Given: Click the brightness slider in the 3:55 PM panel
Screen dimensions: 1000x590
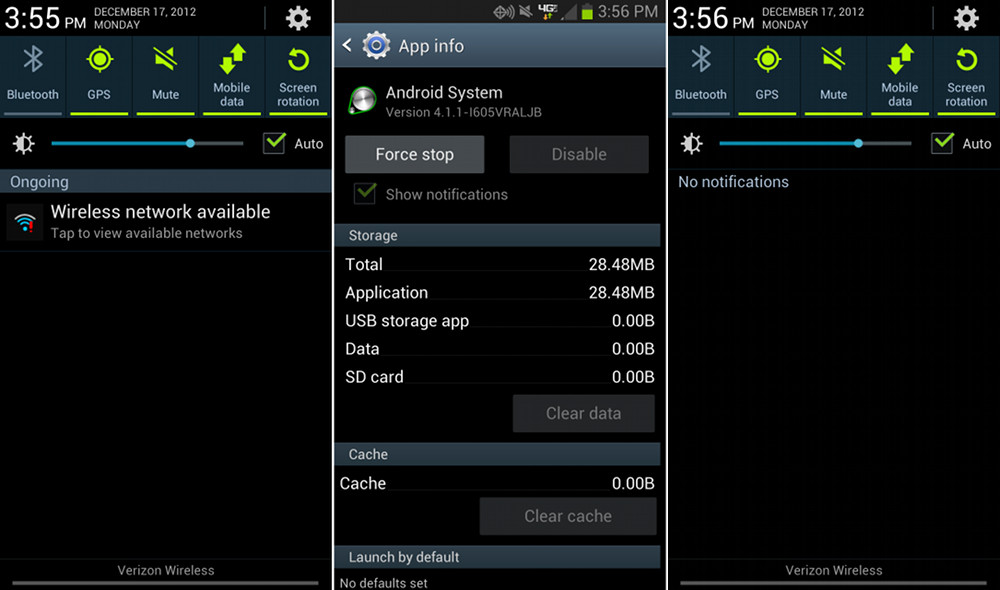Looking at the screenshot, I should click(x=147, y=144).
